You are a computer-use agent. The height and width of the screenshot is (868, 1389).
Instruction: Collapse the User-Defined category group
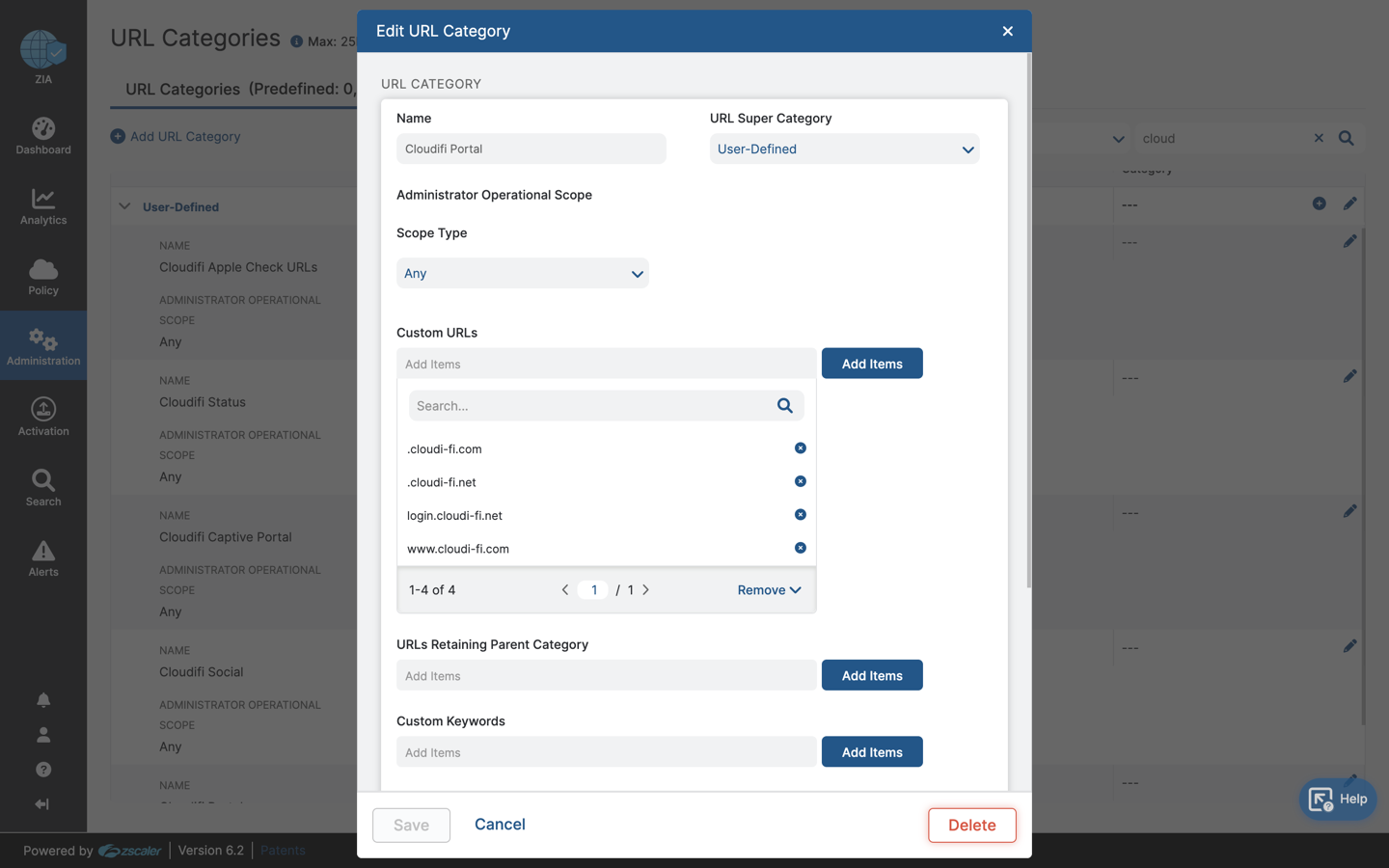123,205
